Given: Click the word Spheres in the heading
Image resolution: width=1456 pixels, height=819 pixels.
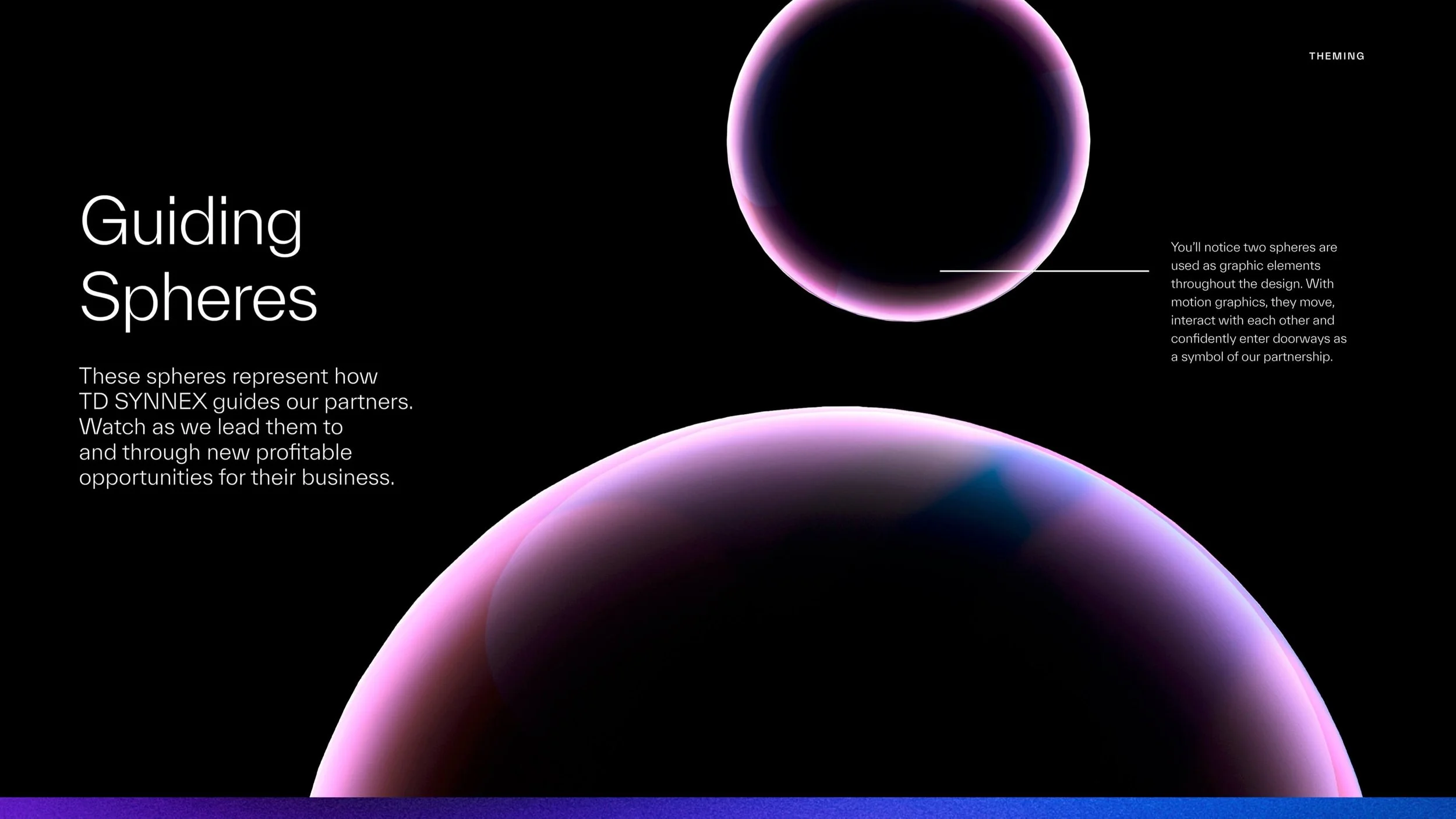Looking at the screenshot, I should point(199,298).
